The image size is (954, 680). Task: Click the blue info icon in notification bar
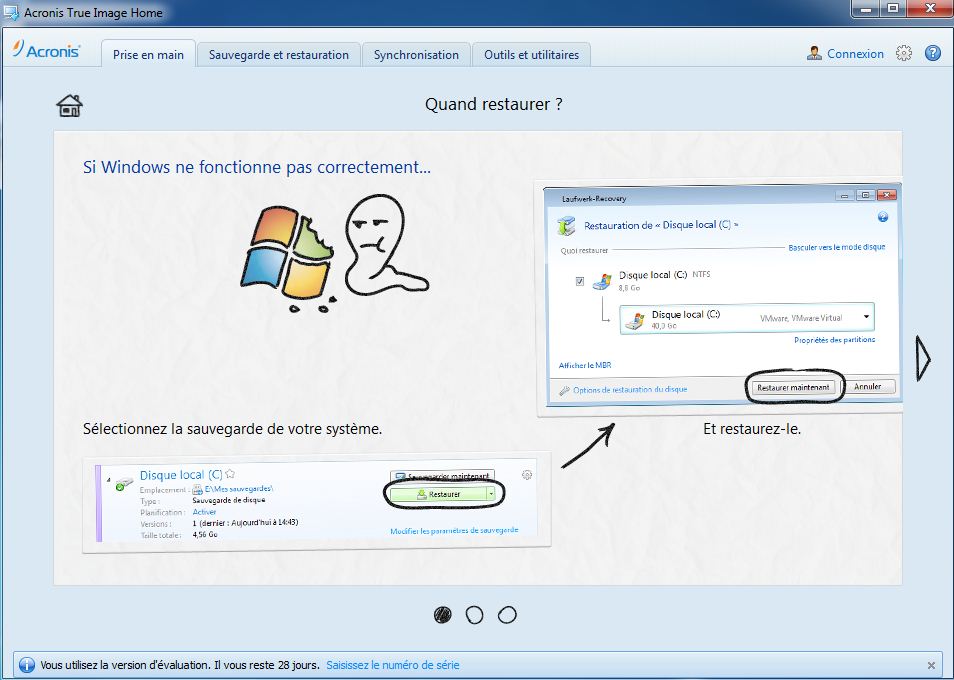(27, 665)
